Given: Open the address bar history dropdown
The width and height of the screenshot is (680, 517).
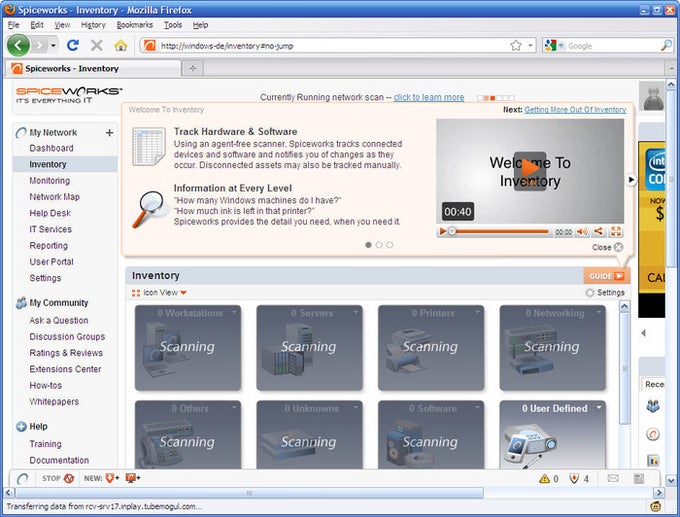Looking at the screenshot, I should tap(530, 45).
